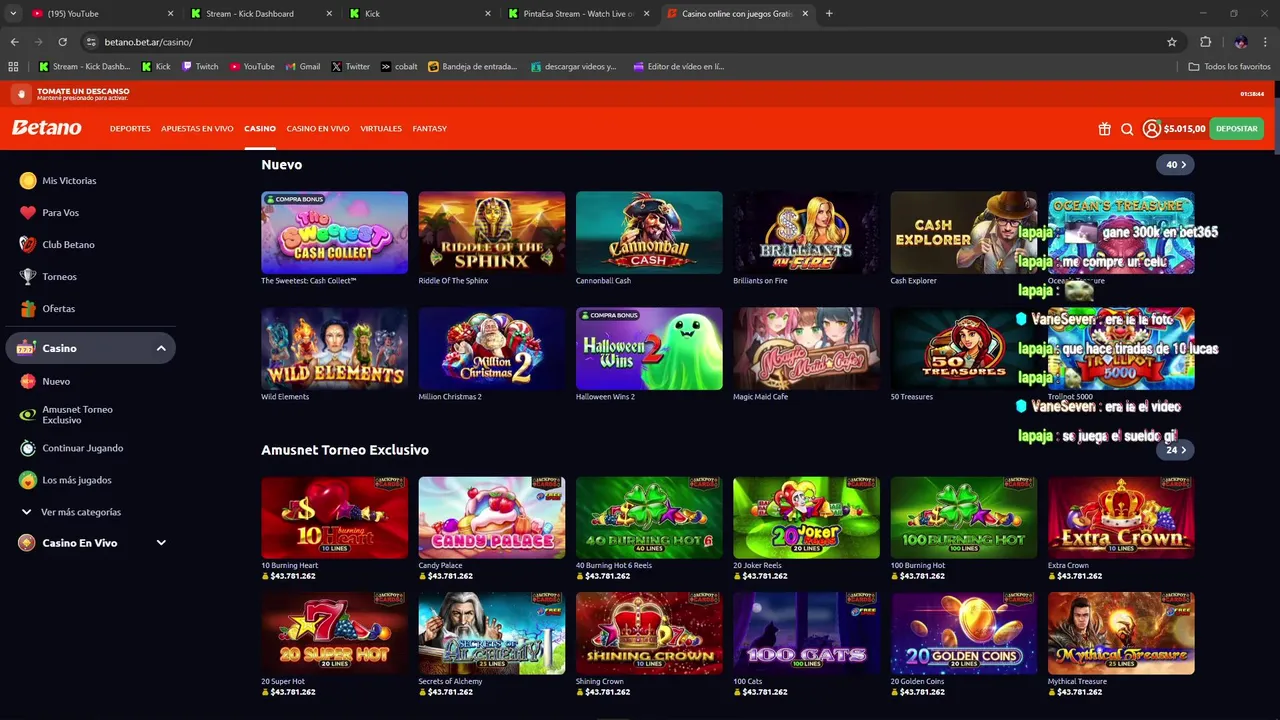Open the tab search dropdown arrow
1280x720 pixels.
click(x=13, y=14)
